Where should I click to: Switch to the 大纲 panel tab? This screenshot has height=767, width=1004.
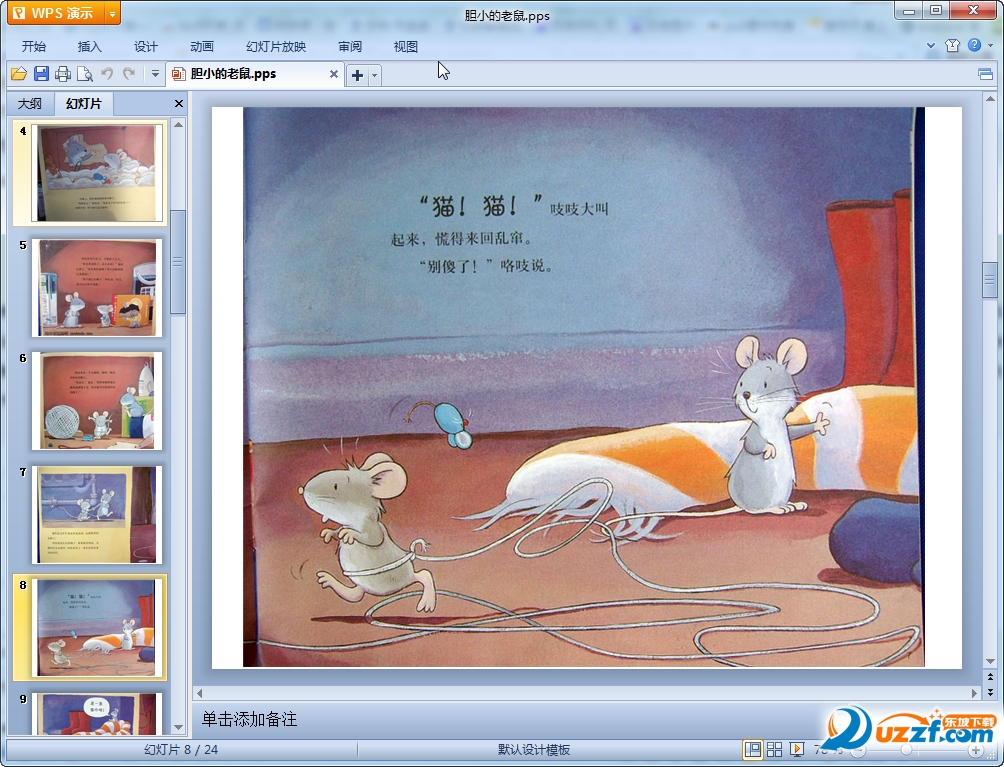[29, 104]
